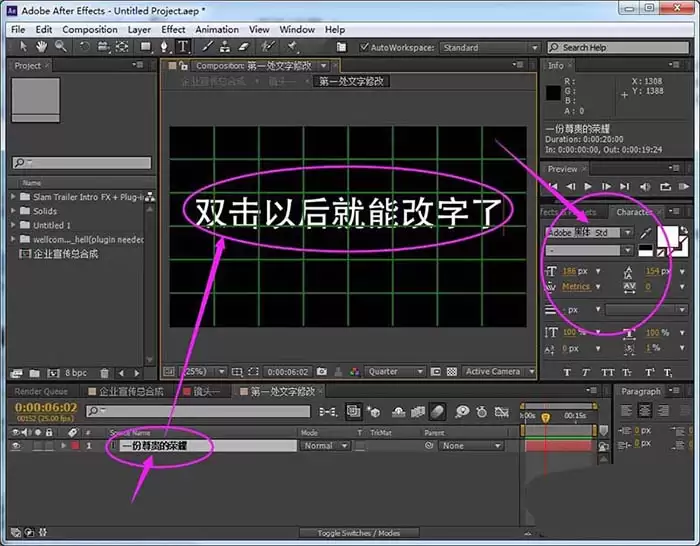Hide layer 1 with the eye toggle

pyautogui.click(x=16, y=446)
